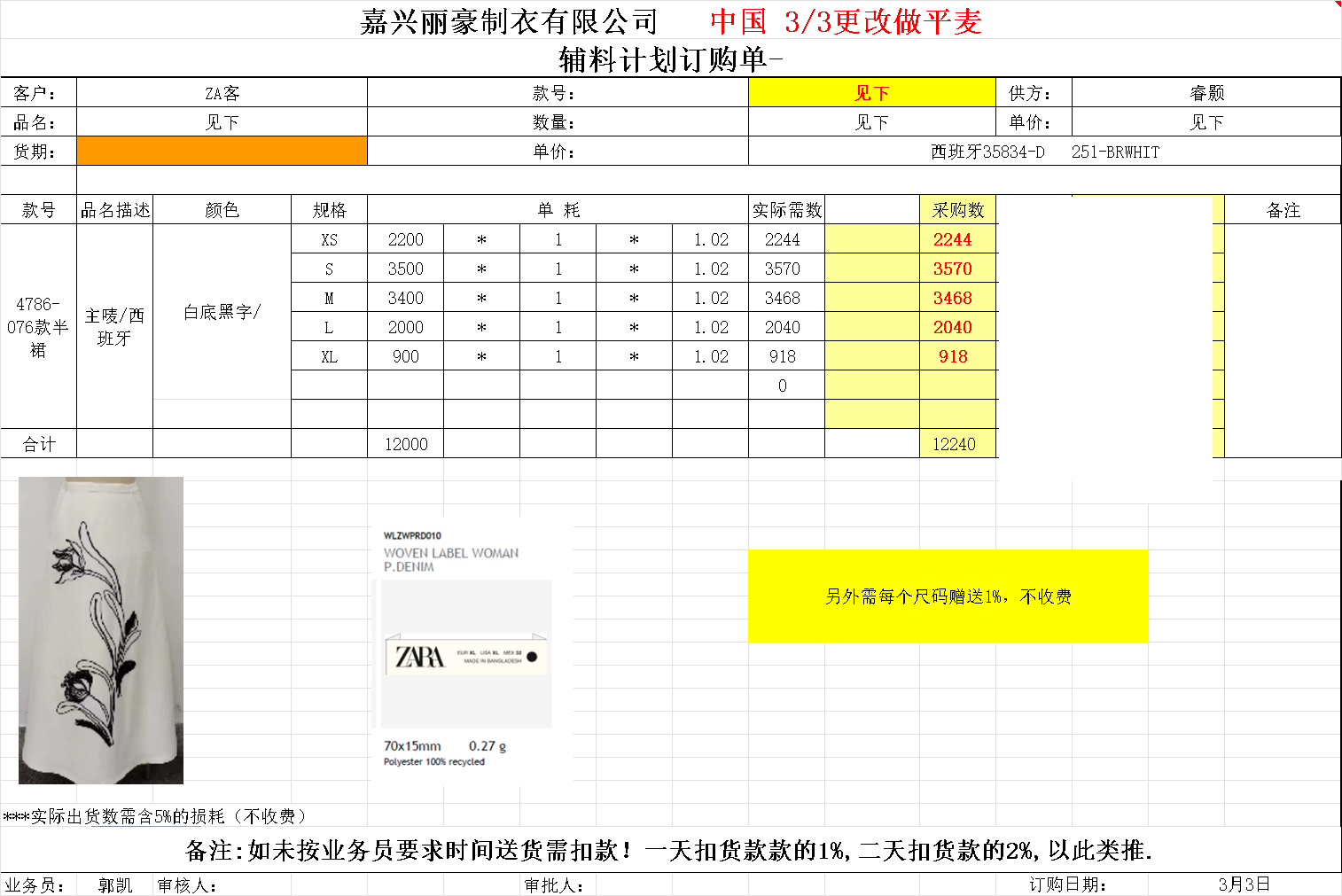Click the order date value 3月3日
This screenshot has height=896, width=1342.
coord(1244,884)
